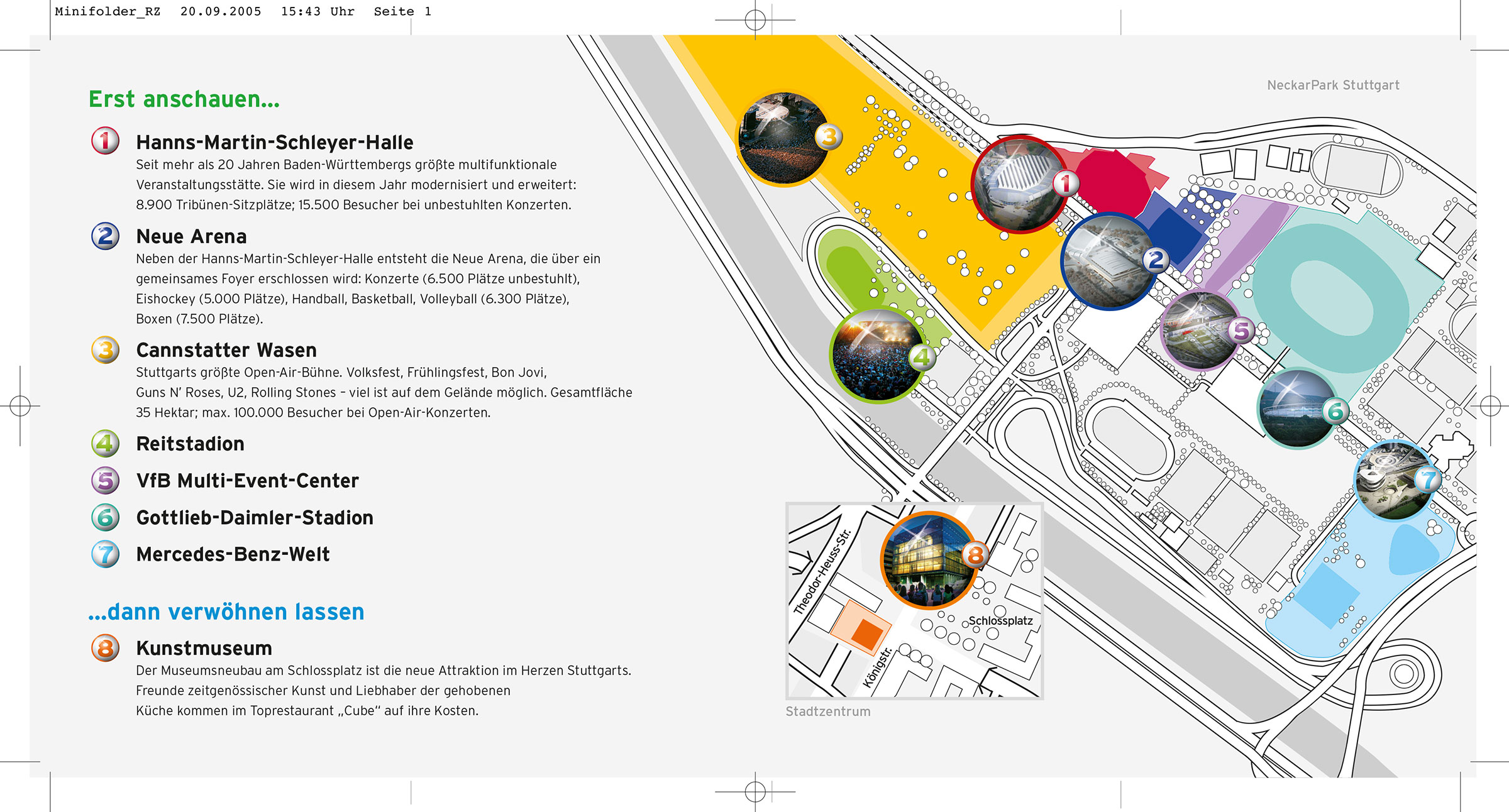Click the green number 4 badge in the legend

[x=105, y=444]
